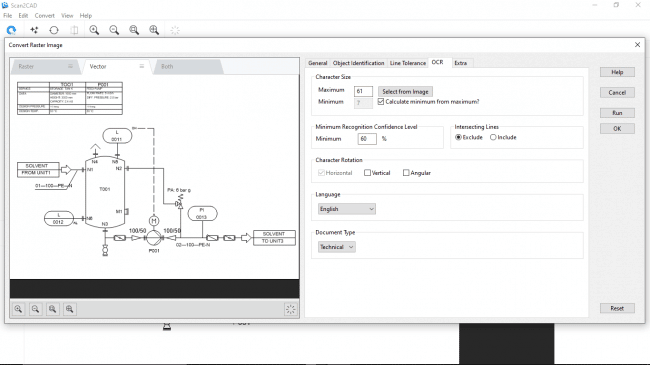Viewport: 650px width, 365px height.
Task: Open the Help menu
Action: point(86,16)
